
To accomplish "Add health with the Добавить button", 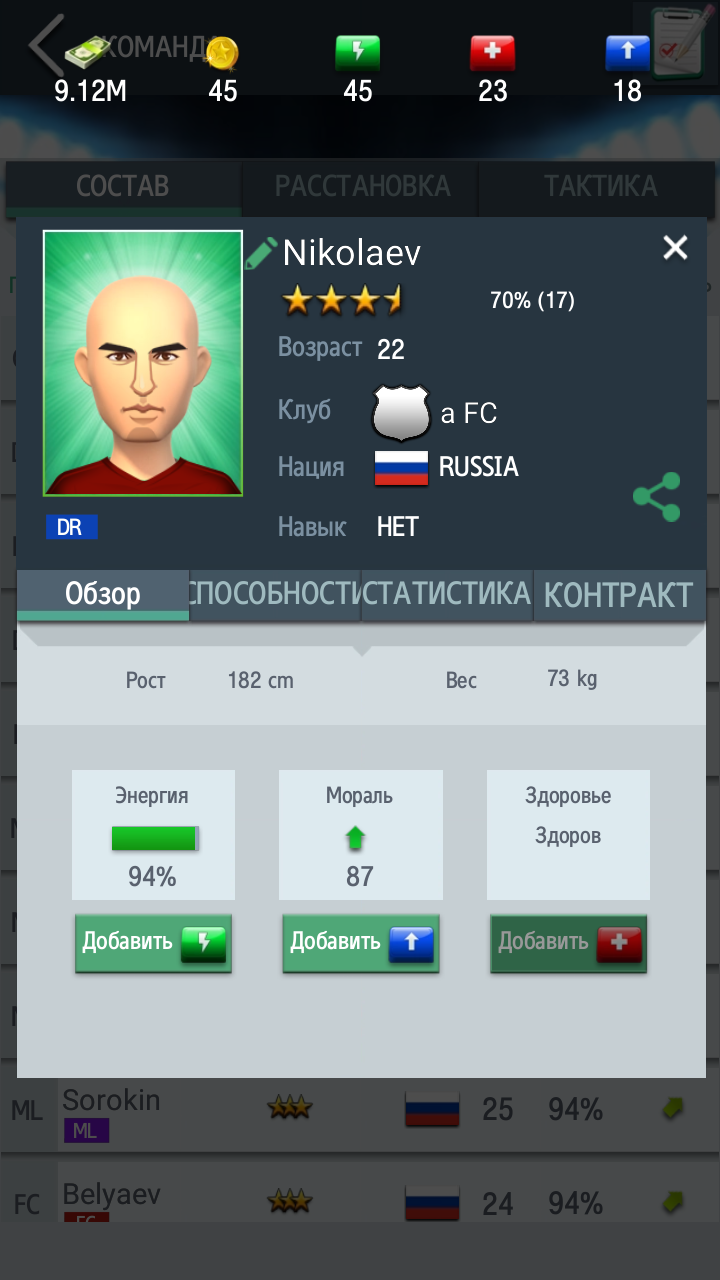I will (569, 942).
